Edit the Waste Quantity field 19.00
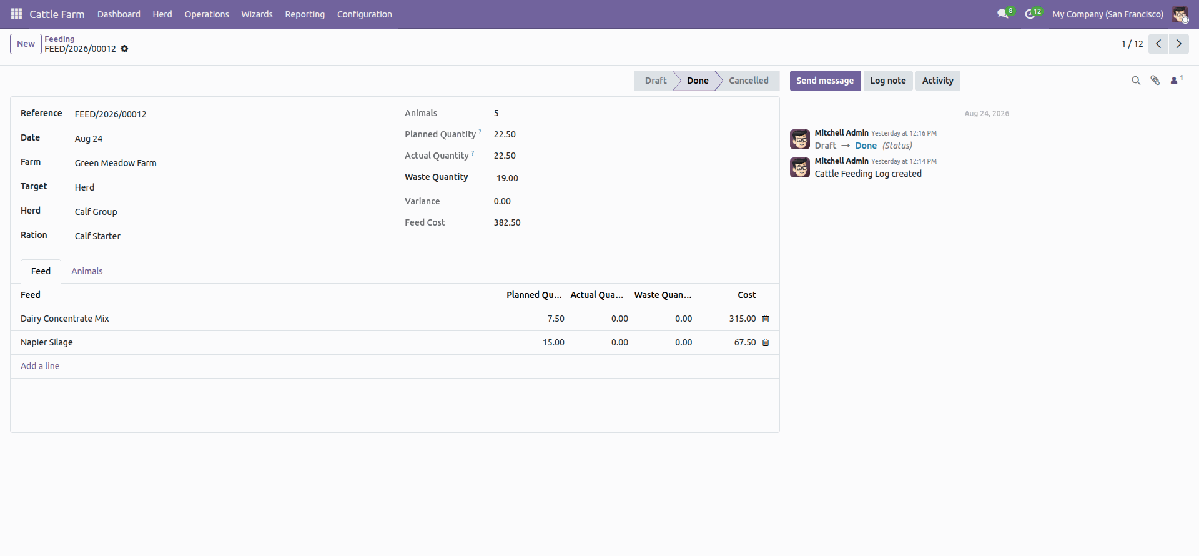 632,177
